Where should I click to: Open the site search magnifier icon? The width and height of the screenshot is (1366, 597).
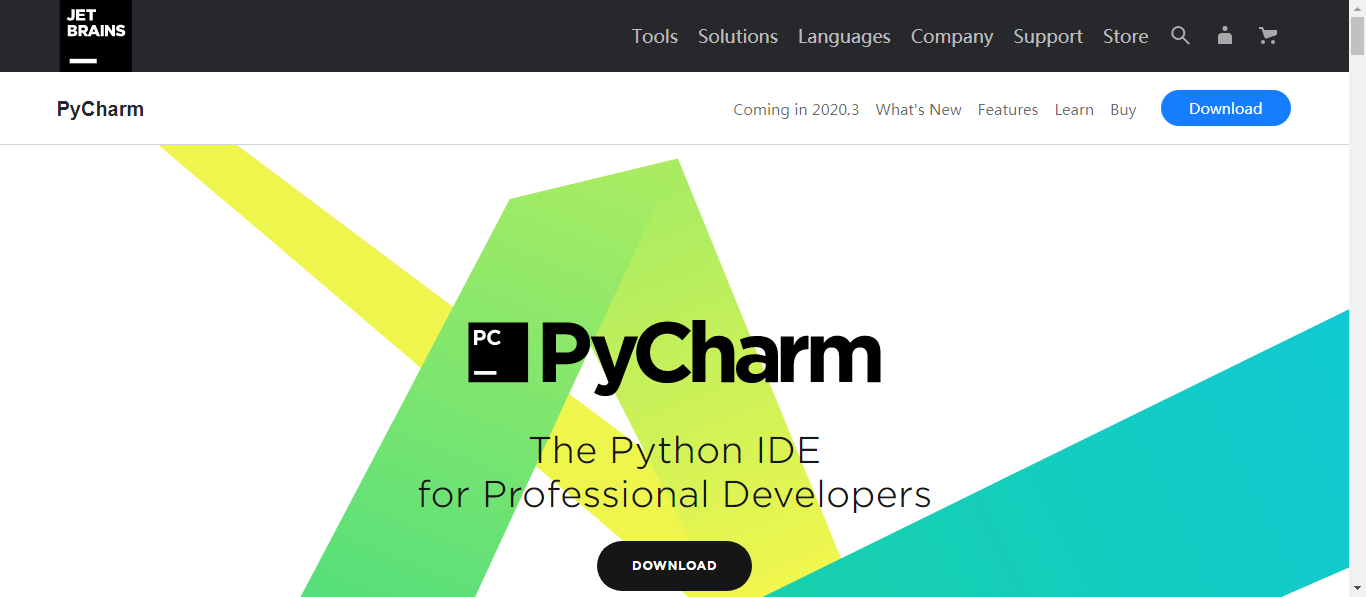1180,36
